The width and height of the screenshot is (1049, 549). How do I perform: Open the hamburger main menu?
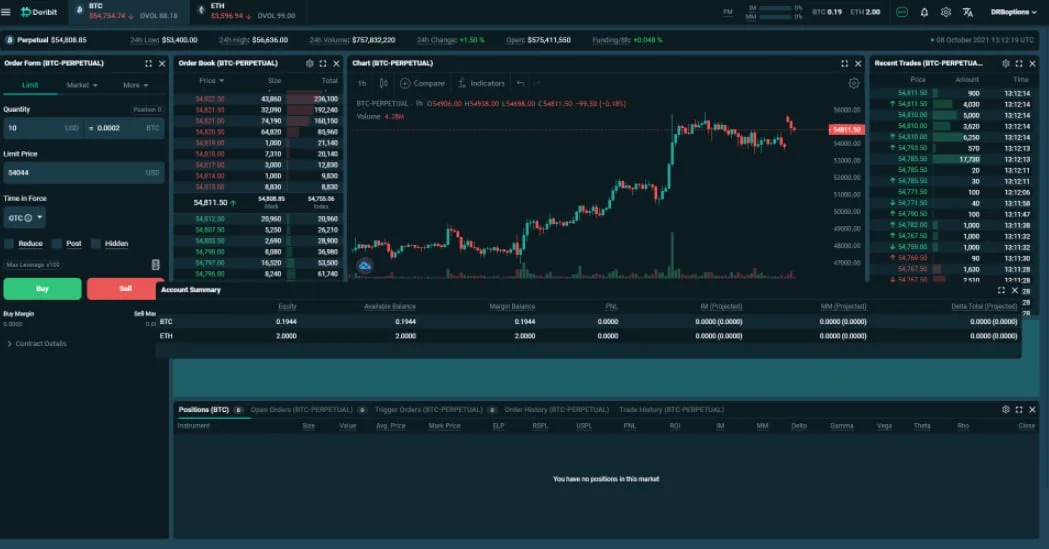pyautogui.click(x=6, y=12)
